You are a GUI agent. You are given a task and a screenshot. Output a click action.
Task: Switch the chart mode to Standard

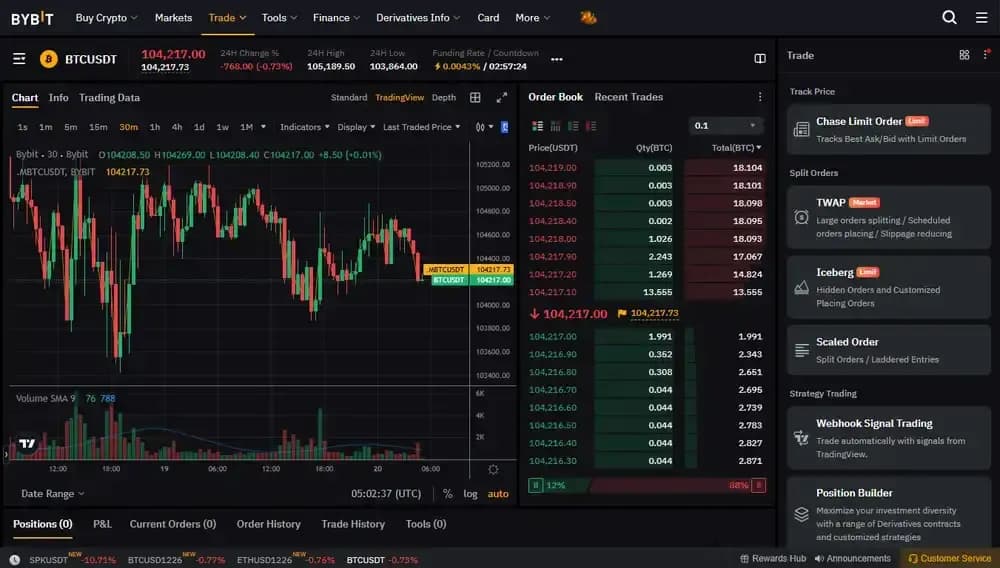pyautogui.click(x=349, y=98)
